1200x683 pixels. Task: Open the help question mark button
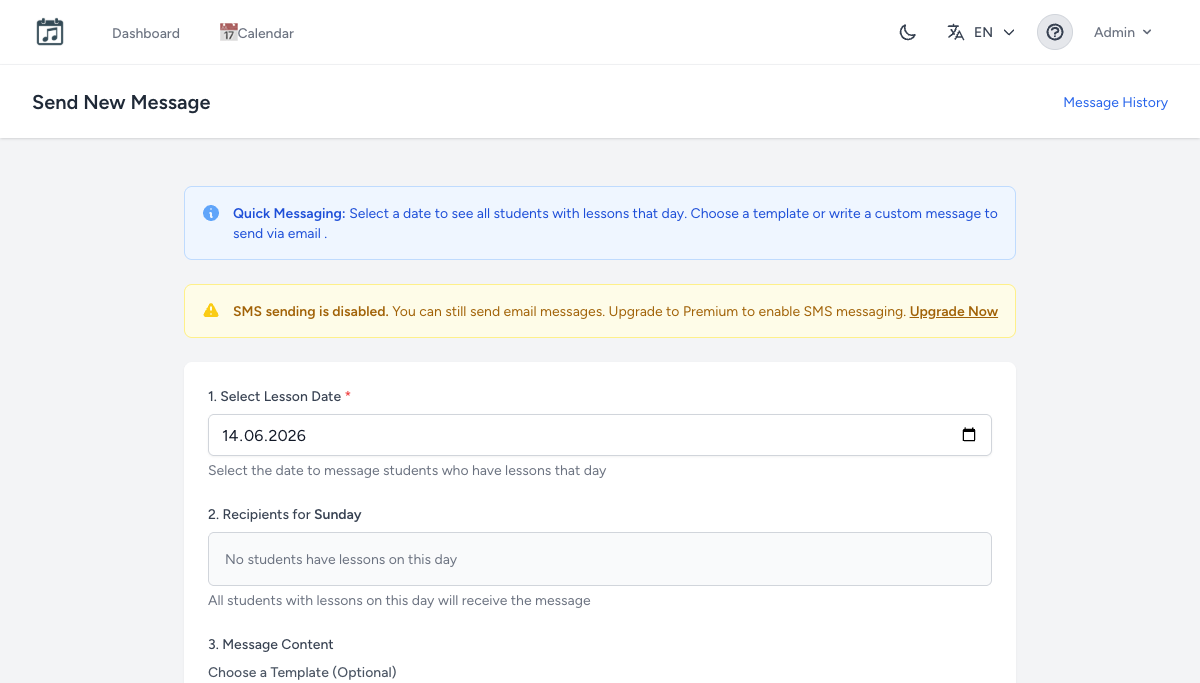tap(1055, 32)
